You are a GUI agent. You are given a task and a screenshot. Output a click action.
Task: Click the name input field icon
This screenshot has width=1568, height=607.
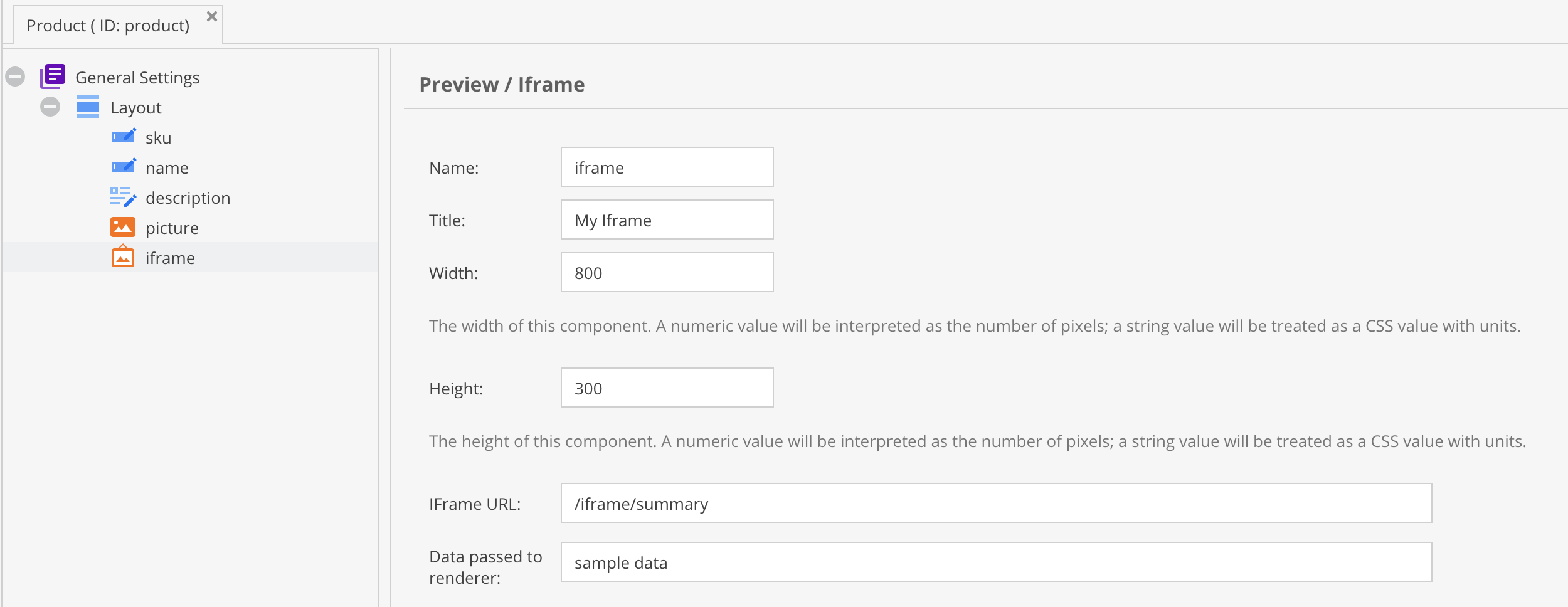pos(123,167)
